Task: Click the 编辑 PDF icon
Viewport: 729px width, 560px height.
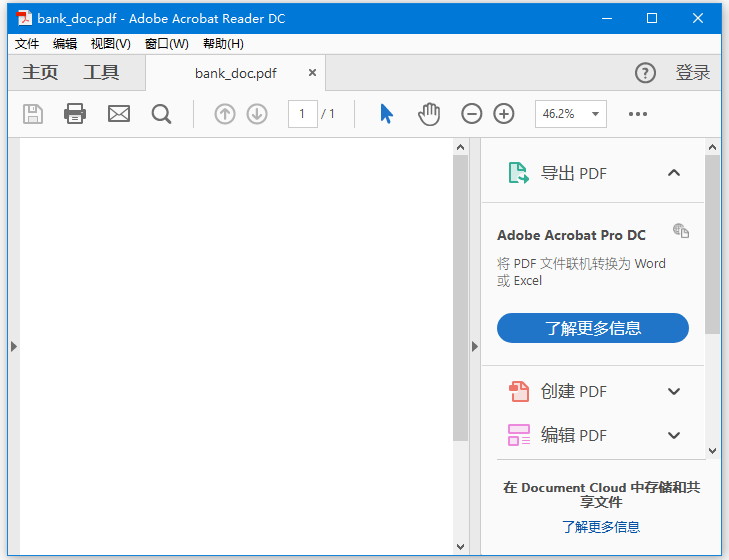Action: [519, 435]
